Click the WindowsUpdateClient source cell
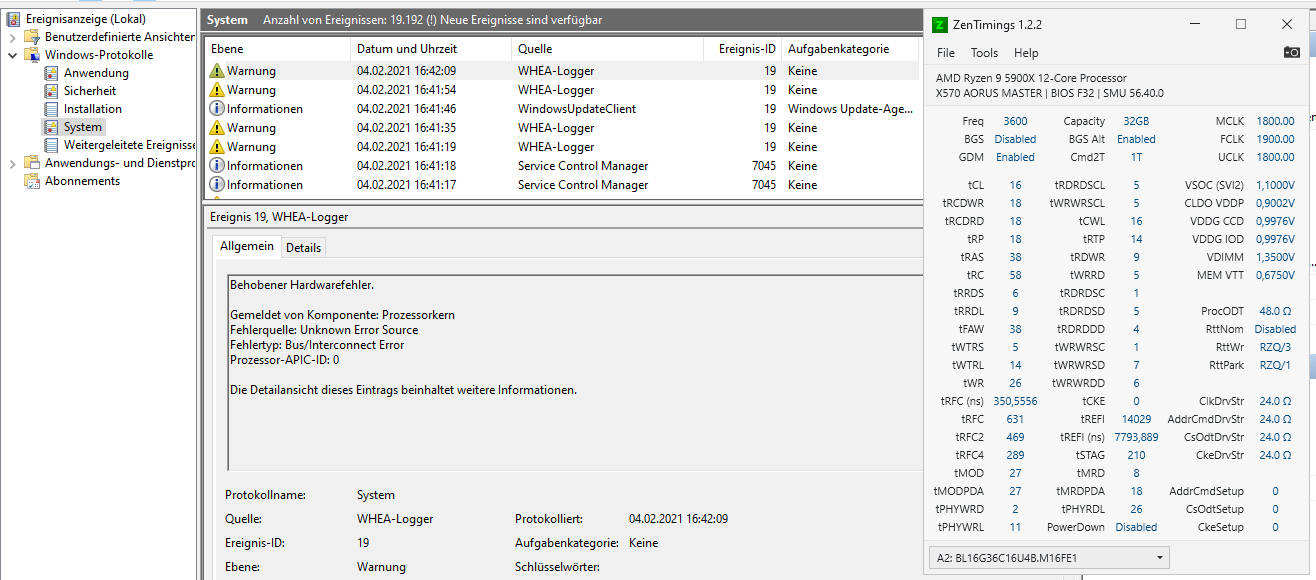The width and height of the screenshot is (1316, 580). click(x=577, y=109)
